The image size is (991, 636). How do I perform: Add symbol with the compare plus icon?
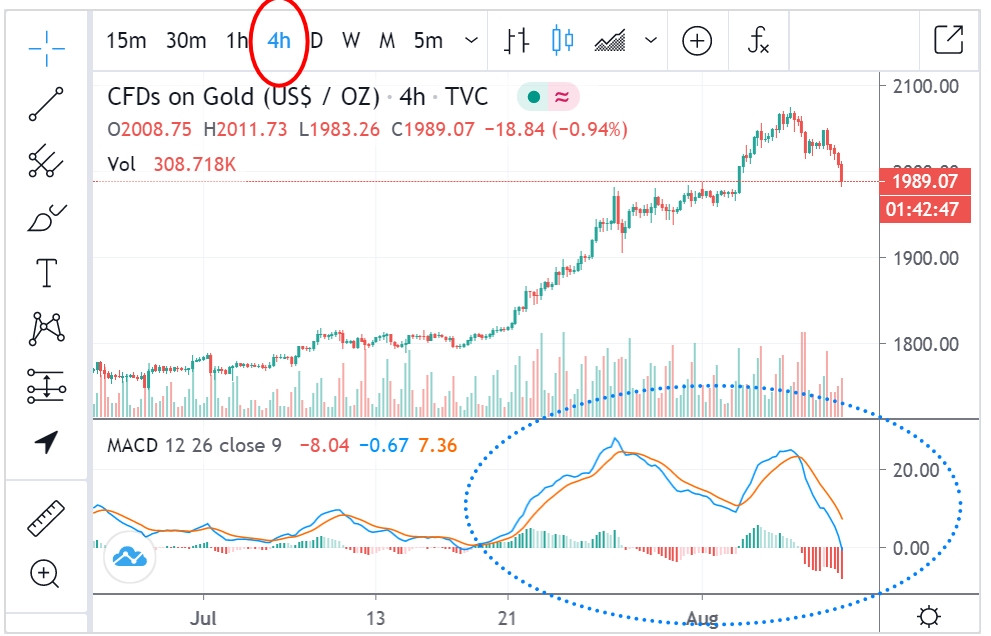coord(697,41)
